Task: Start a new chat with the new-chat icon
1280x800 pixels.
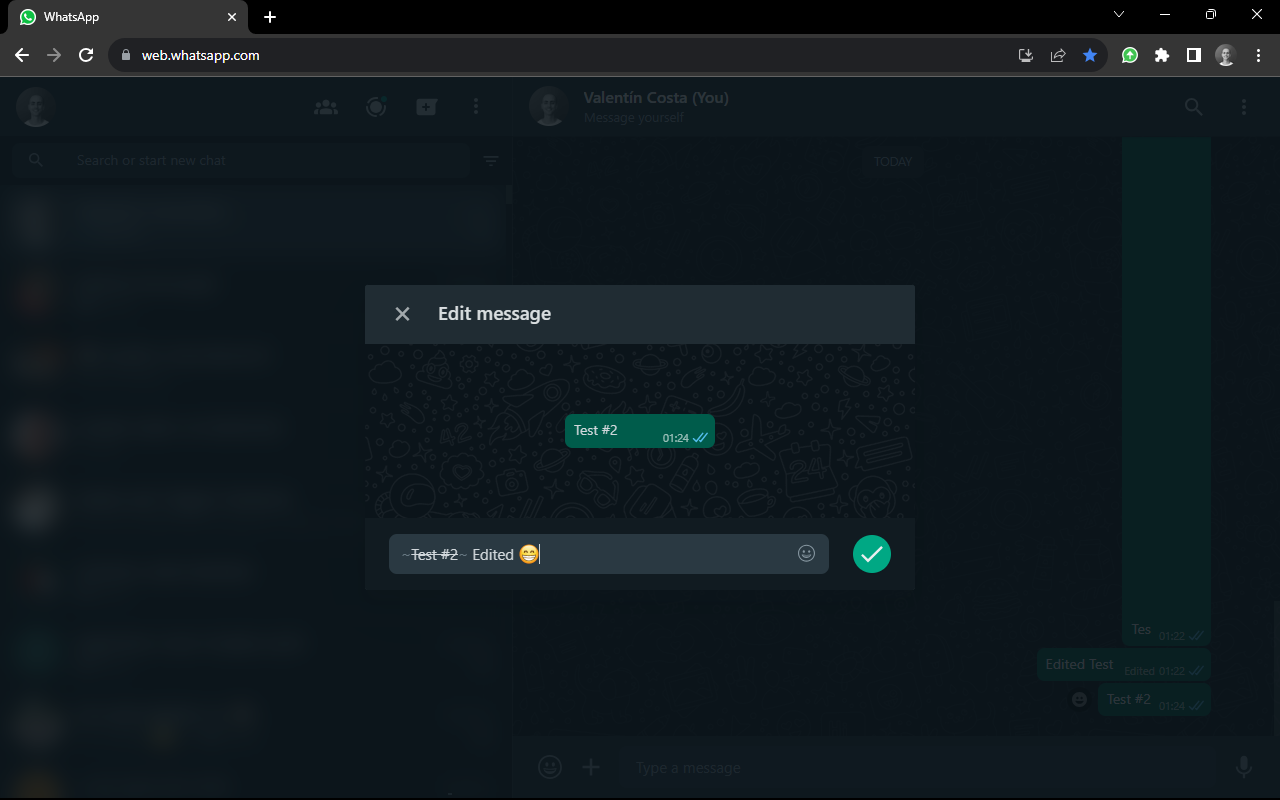Action: 426,106
